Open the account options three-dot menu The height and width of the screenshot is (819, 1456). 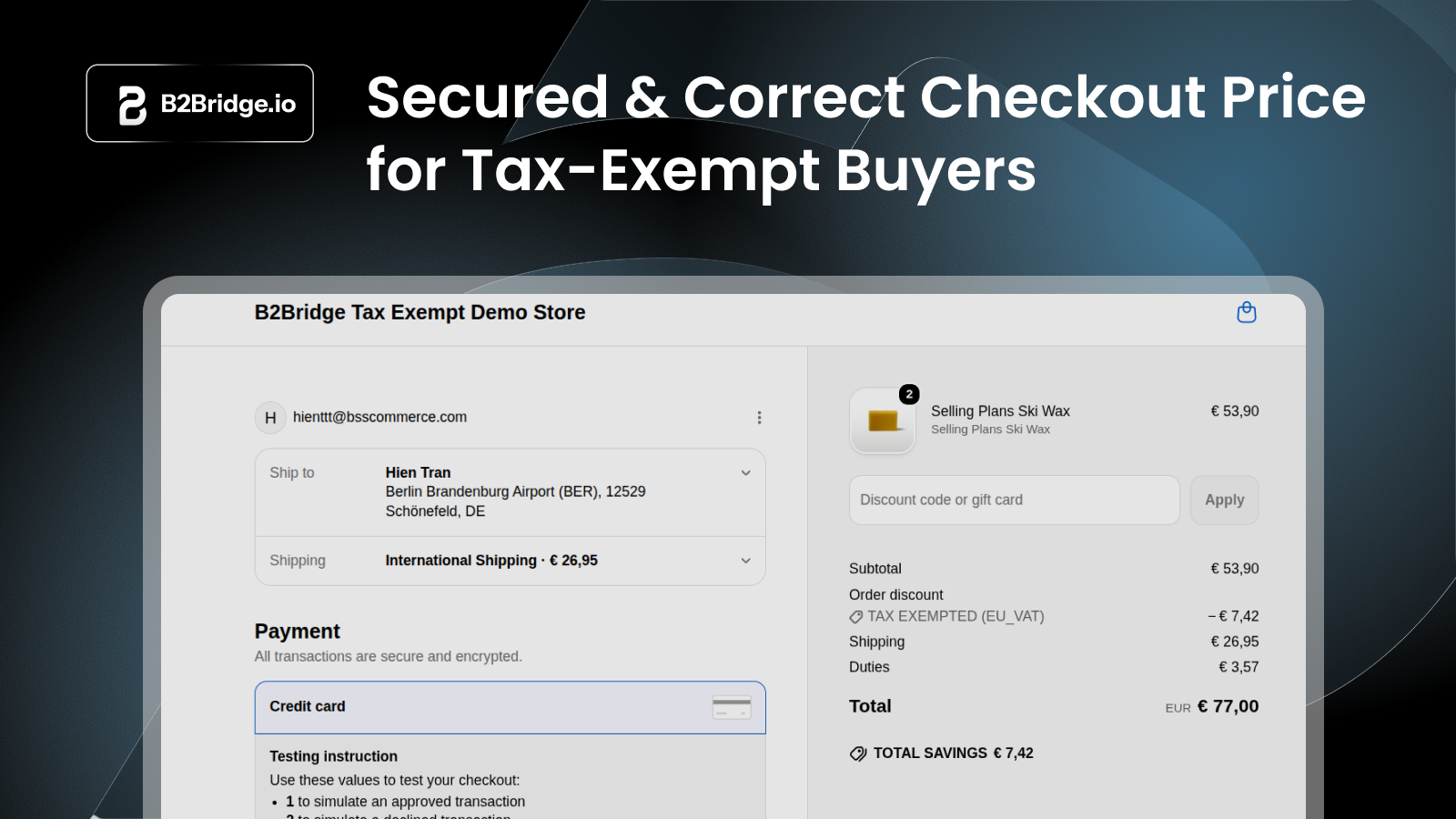tap(759, 418)
